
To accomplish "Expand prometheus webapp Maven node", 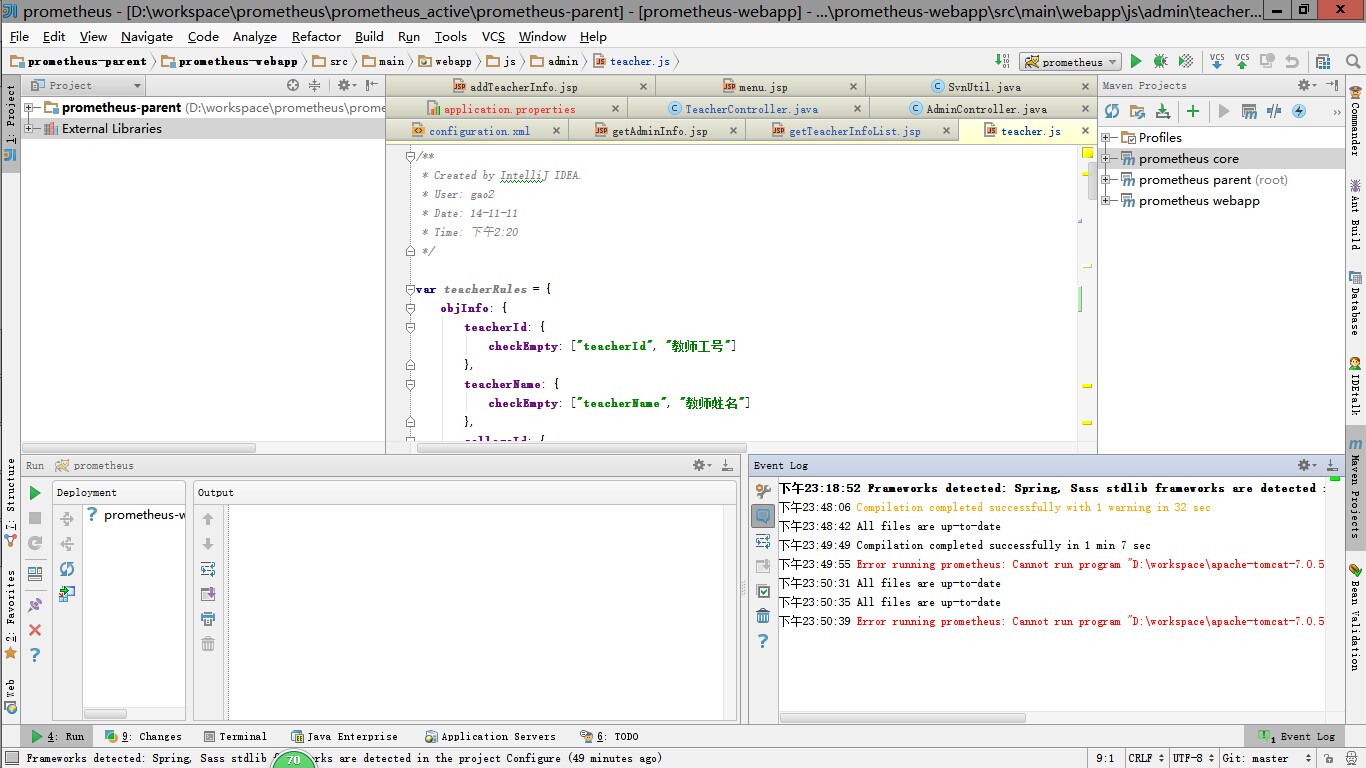I will 1107,201.
